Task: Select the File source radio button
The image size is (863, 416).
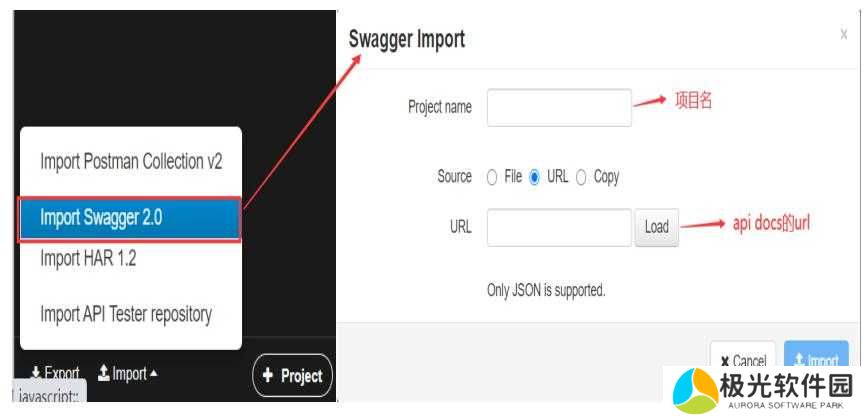Action: click(x=492, y=177)
